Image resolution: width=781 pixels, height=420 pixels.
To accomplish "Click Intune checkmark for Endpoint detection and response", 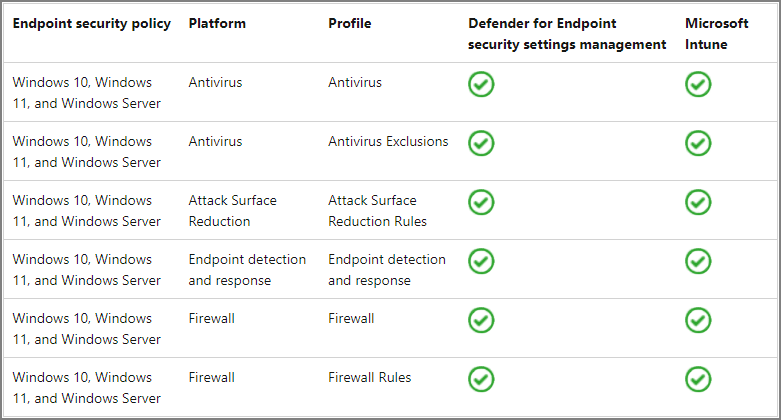I will (698, 261).
